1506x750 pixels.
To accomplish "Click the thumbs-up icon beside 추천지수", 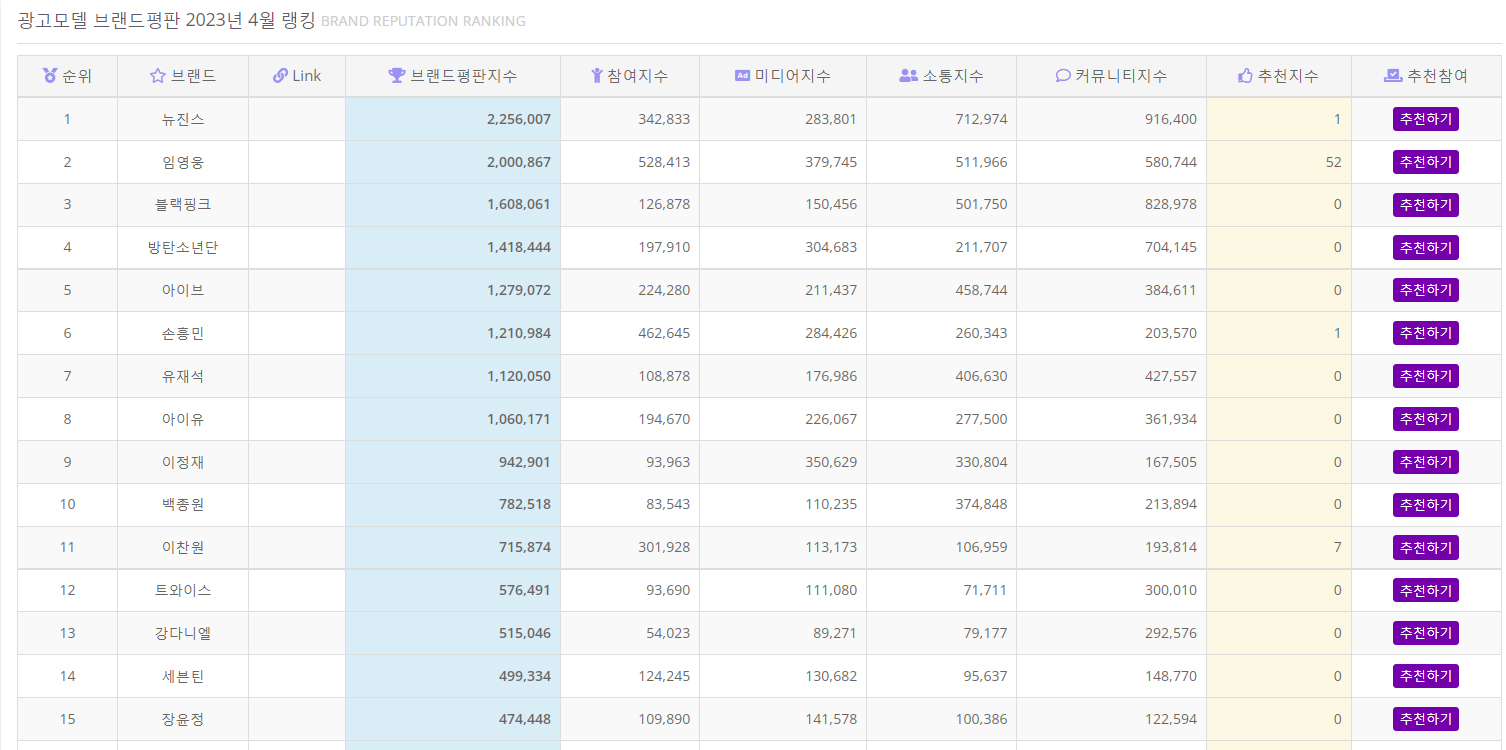I will tap(1245, 75).
